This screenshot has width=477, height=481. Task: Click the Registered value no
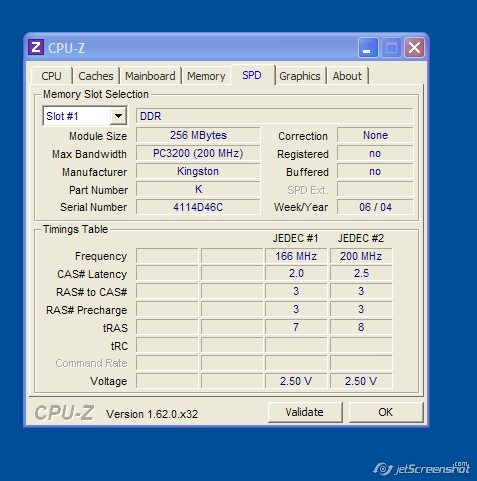click(x=375, y=153)
